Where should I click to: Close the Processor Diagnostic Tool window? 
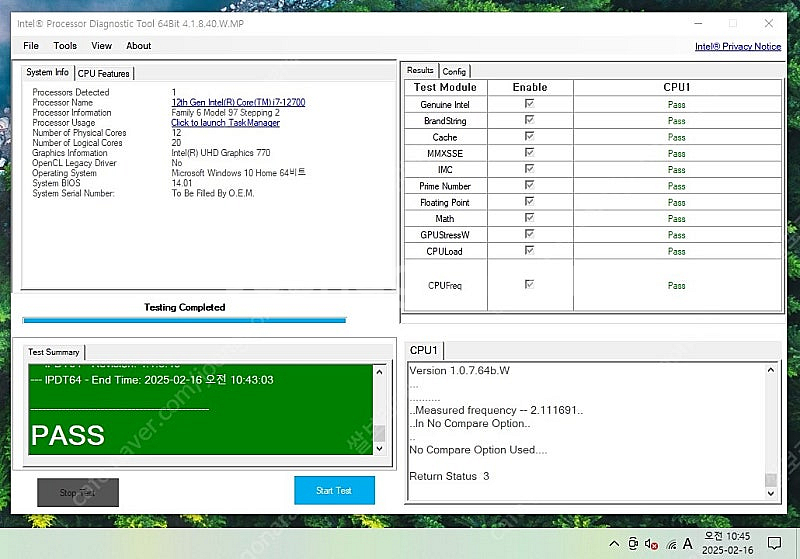tap(769, 23)
